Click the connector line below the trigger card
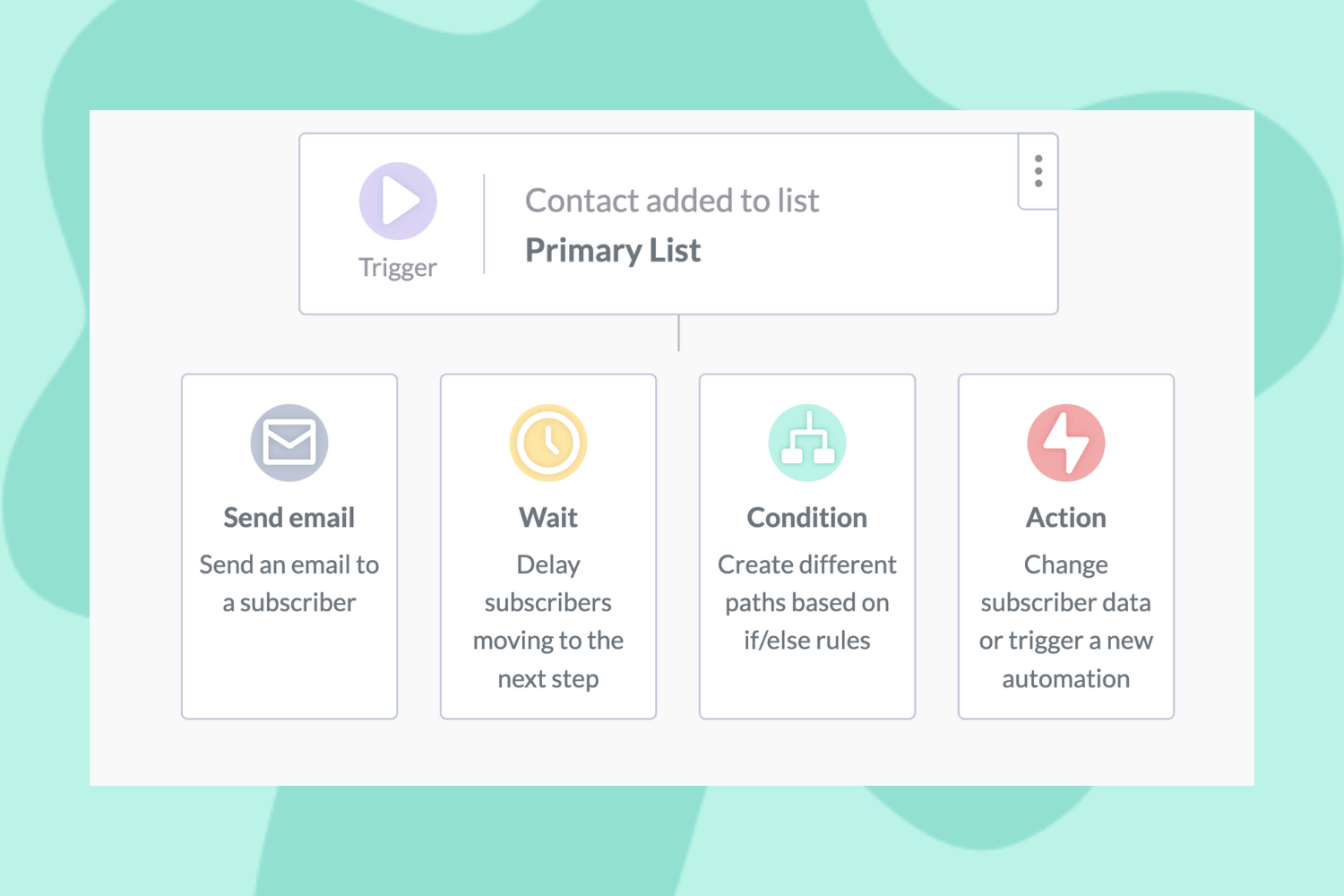 [x=679, y=333]
